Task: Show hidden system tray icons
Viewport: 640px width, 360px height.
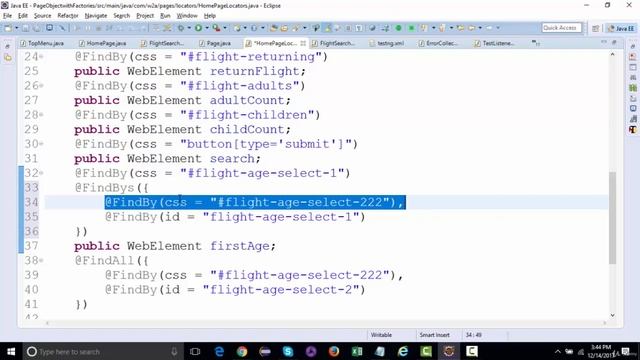Action: (x=558, y=351)
